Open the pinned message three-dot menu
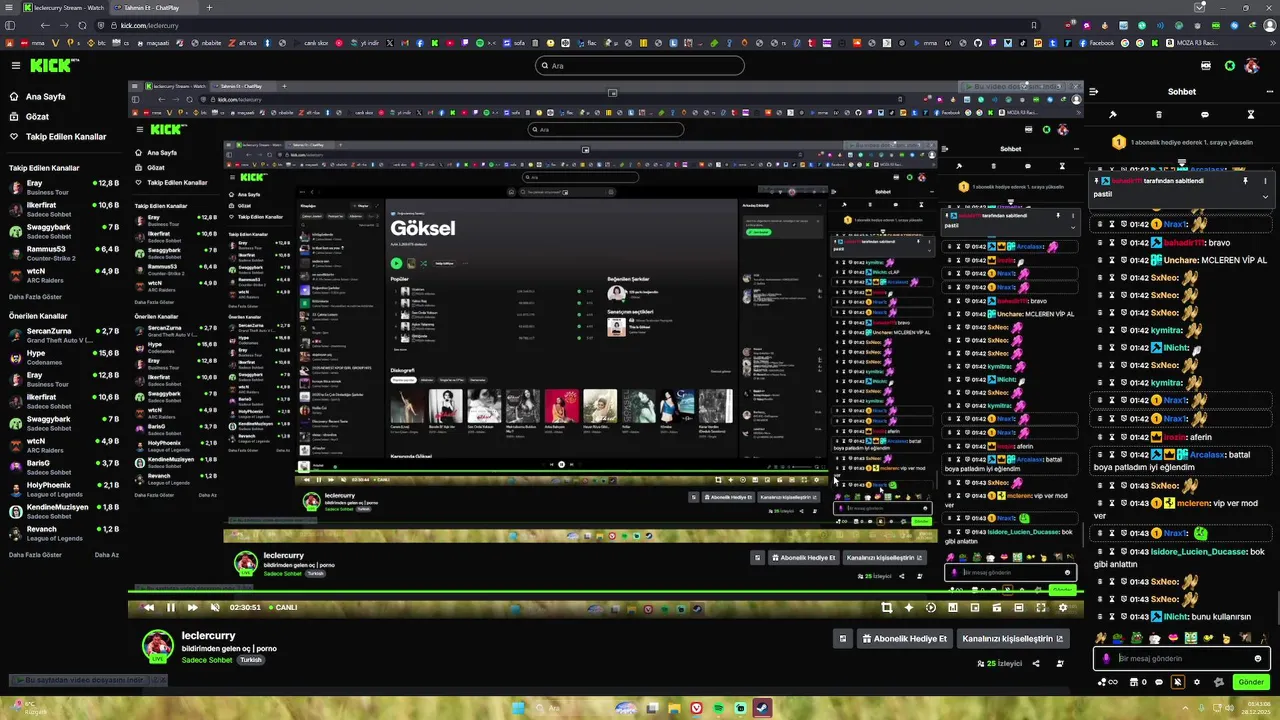This screenshot has height=720, width=1280. pos(1265,181)
